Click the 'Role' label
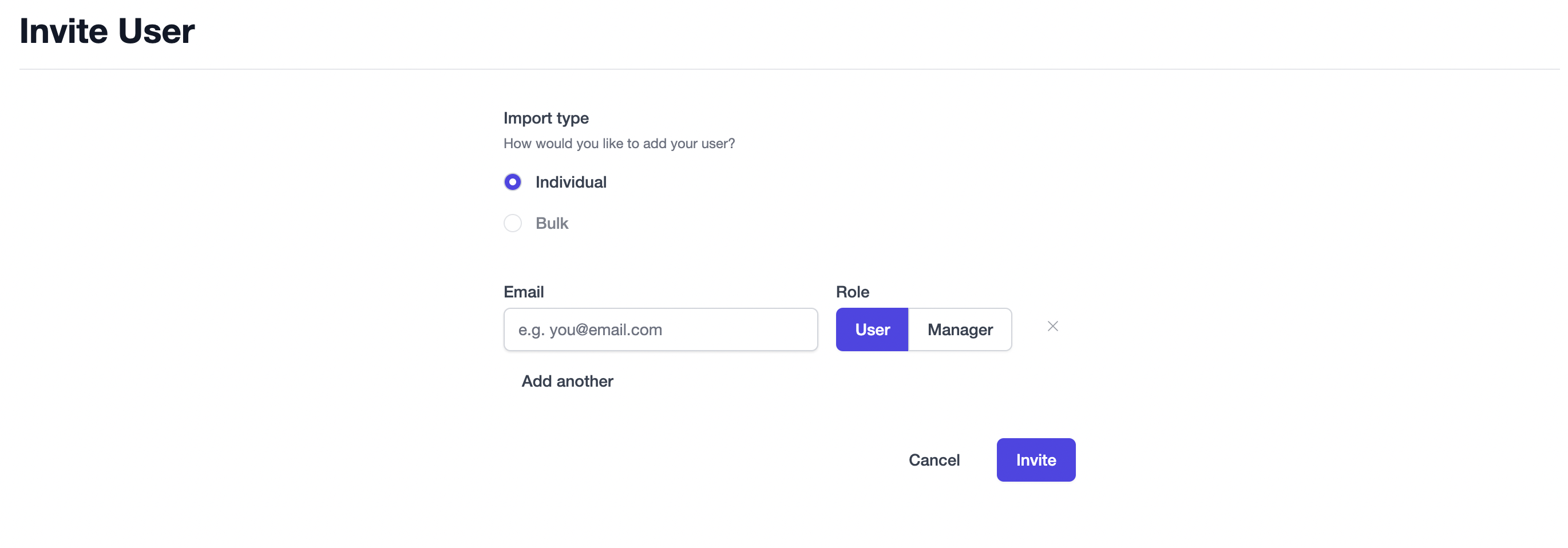The height and width of the screenshot is (548, 1568). (x=852, y=292)
